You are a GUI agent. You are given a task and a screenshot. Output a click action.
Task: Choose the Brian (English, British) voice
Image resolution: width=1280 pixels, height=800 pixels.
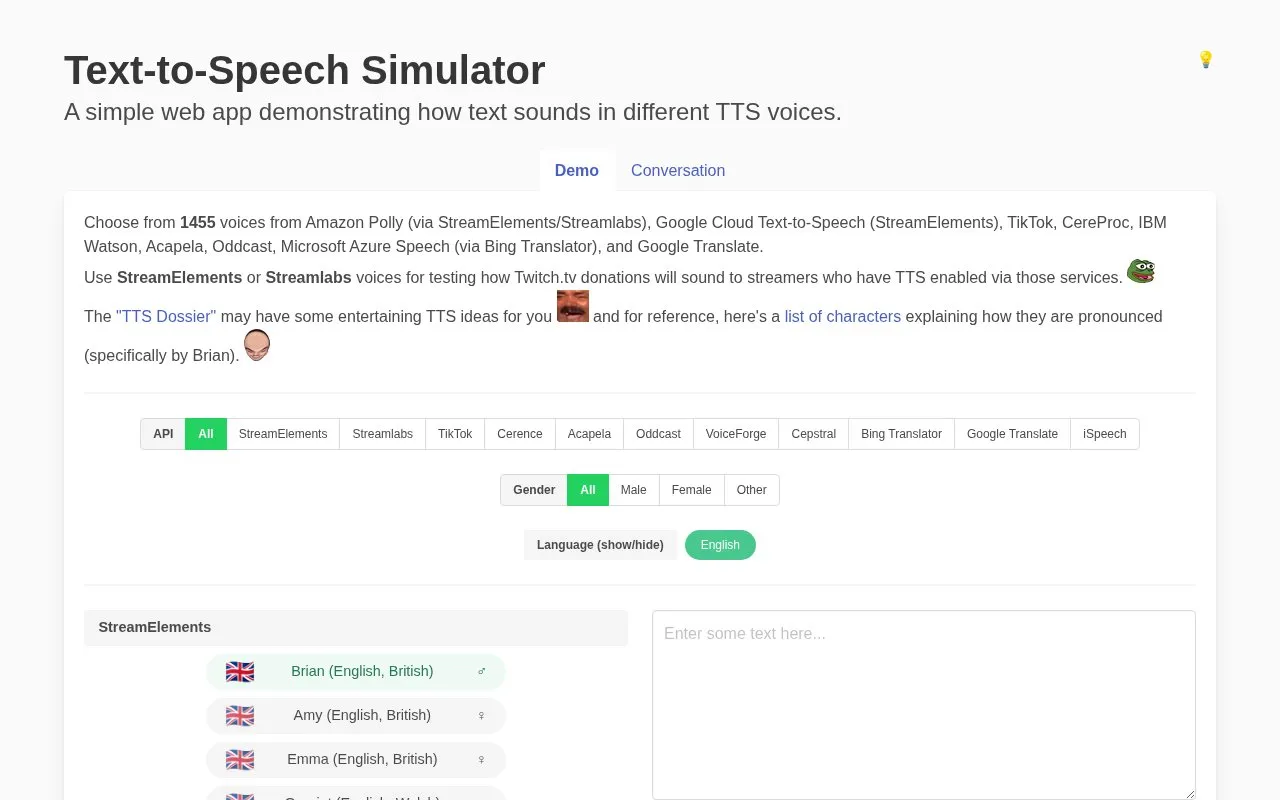coord(356,672)
